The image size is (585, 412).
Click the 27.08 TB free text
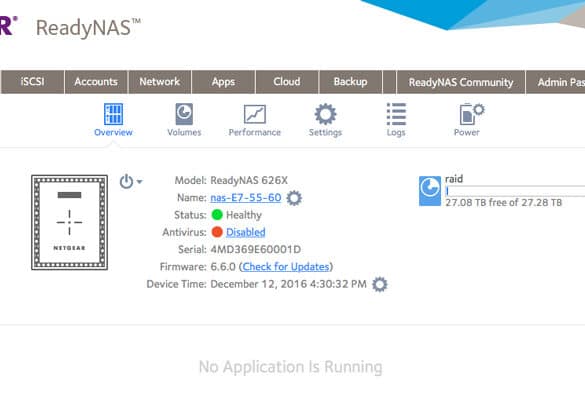coord(504,202)
